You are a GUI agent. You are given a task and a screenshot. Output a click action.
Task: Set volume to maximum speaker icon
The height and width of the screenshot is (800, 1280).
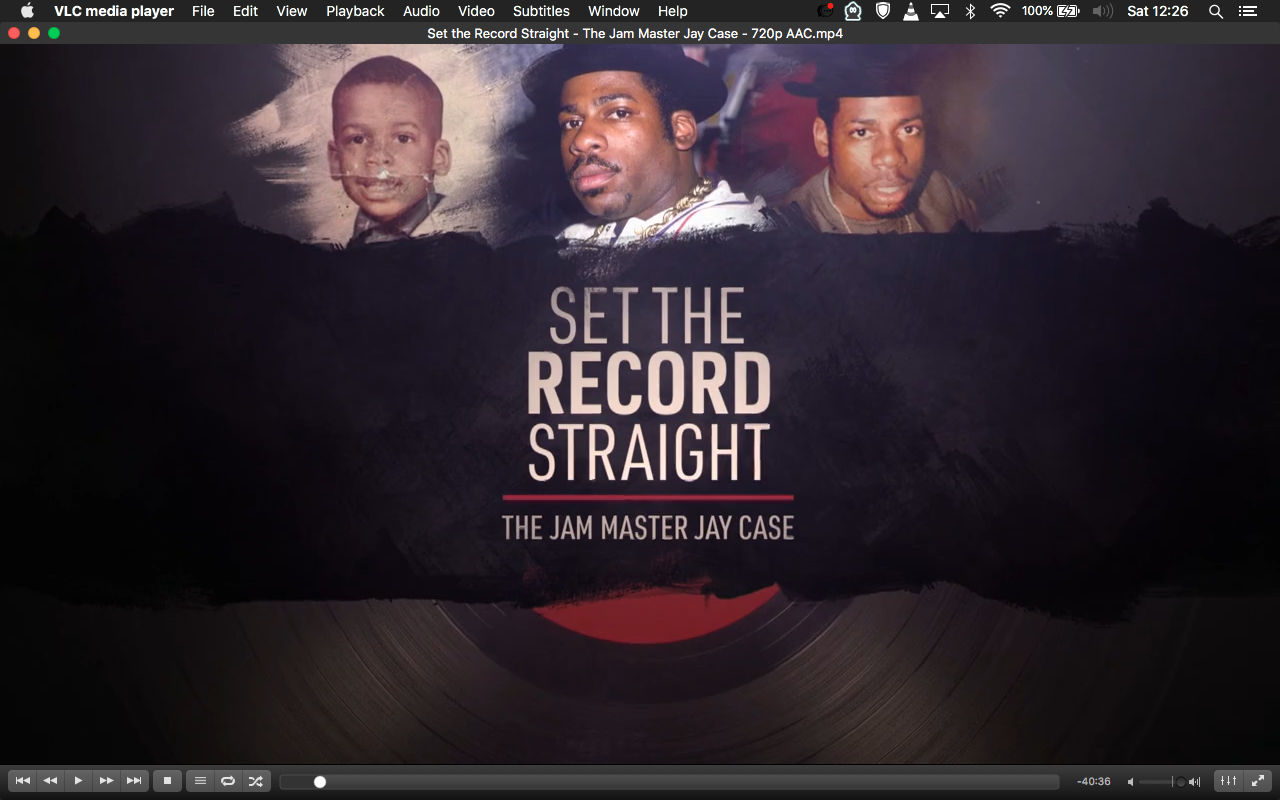coord(1194,782)
